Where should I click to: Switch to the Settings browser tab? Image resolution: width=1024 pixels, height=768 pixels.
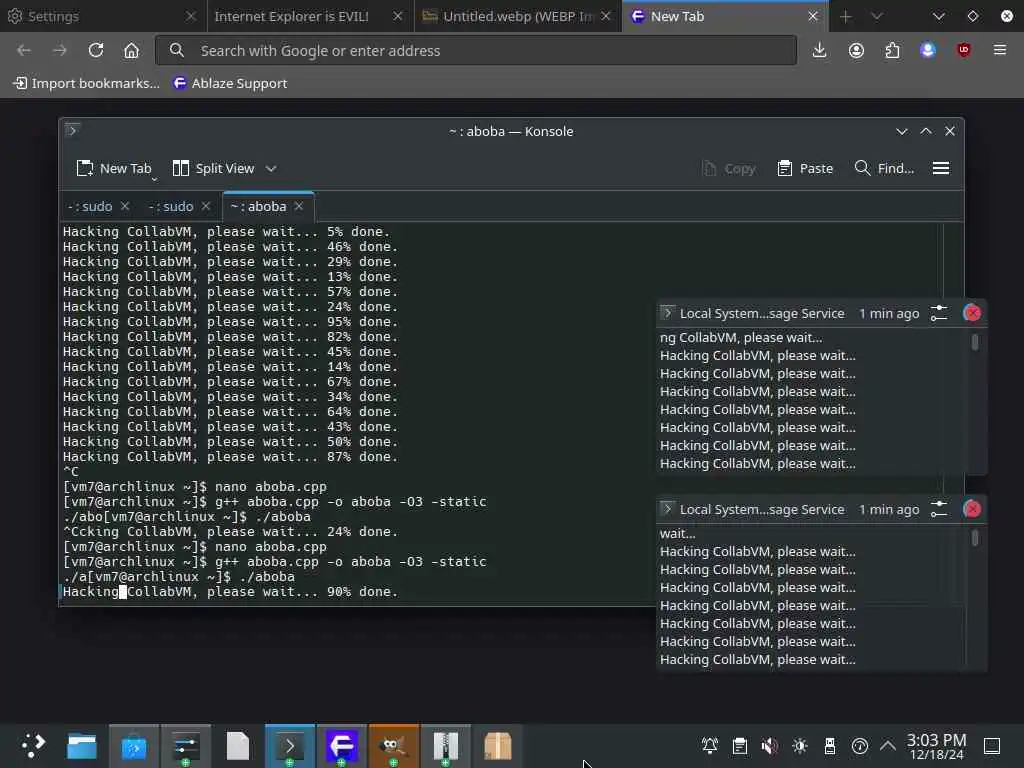click(x=103, y=16)
